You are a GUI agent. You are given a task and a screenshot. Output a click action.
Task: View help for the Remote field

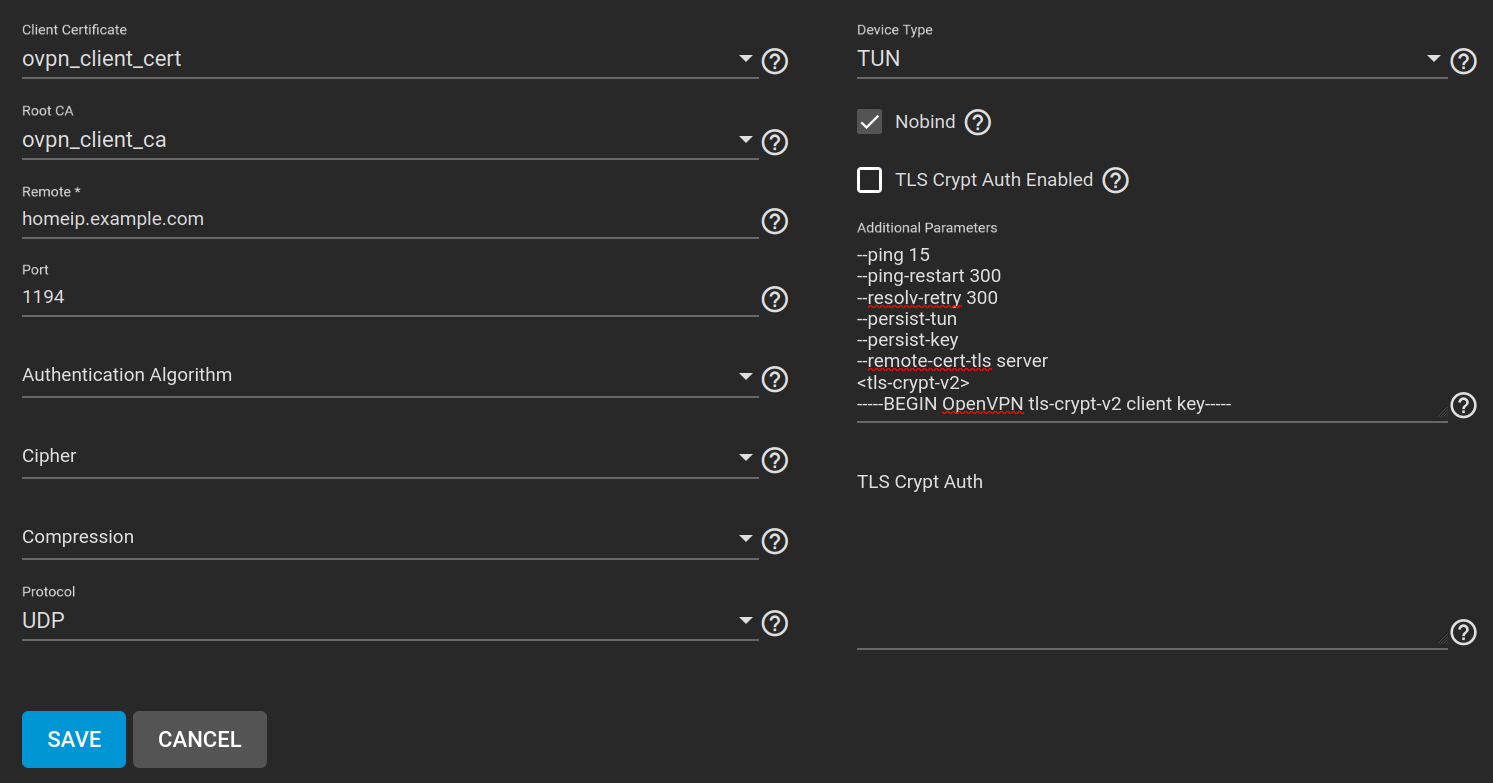point(775,221)
